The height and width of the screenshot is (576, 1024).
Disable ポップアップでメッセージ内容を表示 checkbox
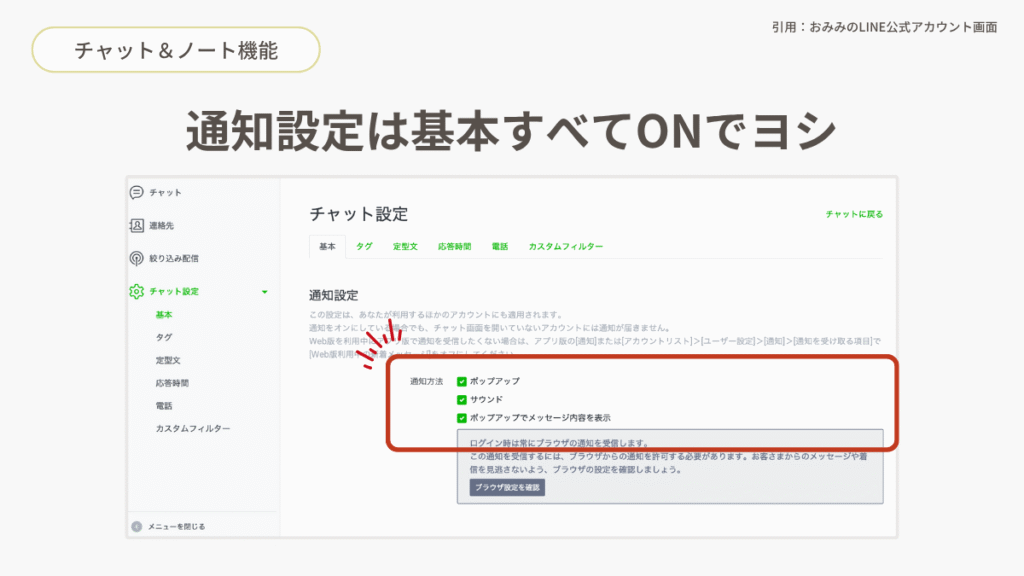click(462, 418)
